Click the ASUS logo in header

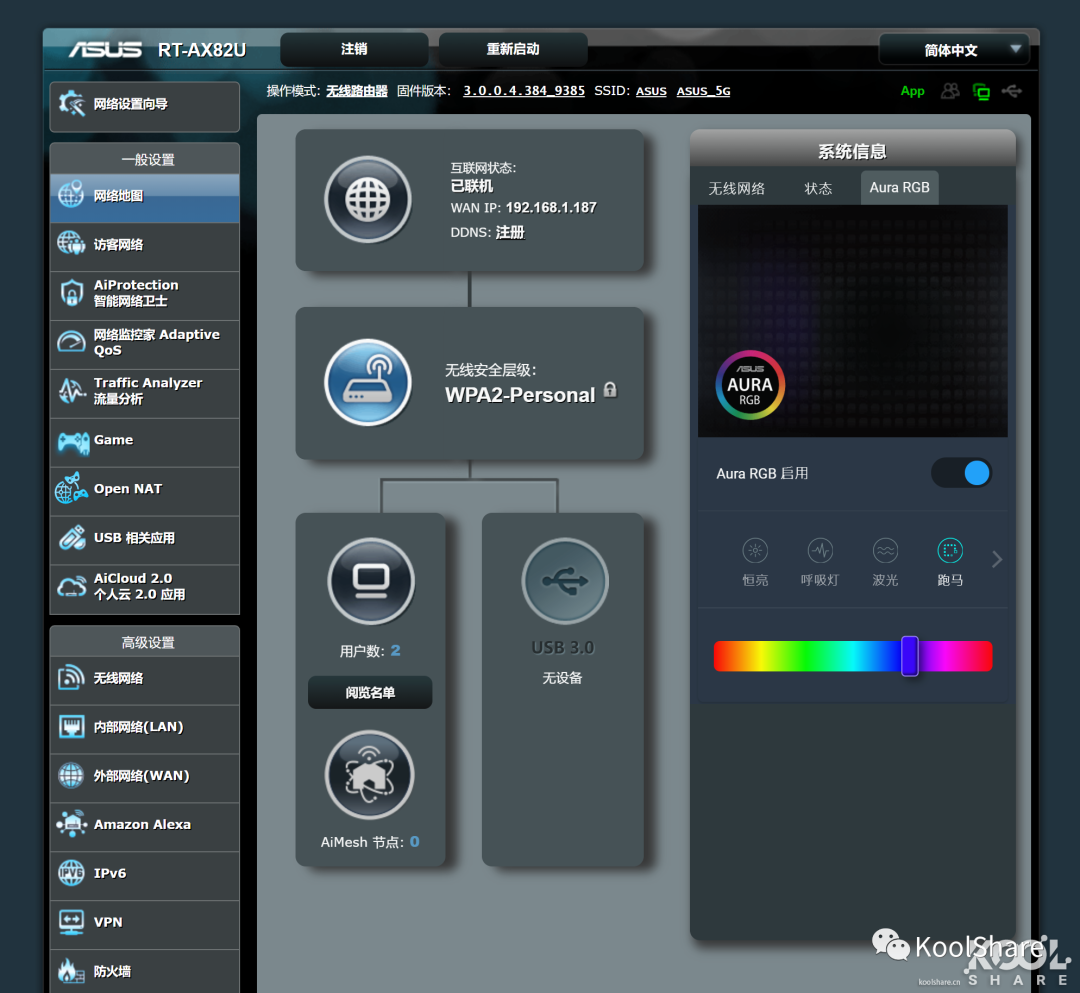(x=105, y=50)
